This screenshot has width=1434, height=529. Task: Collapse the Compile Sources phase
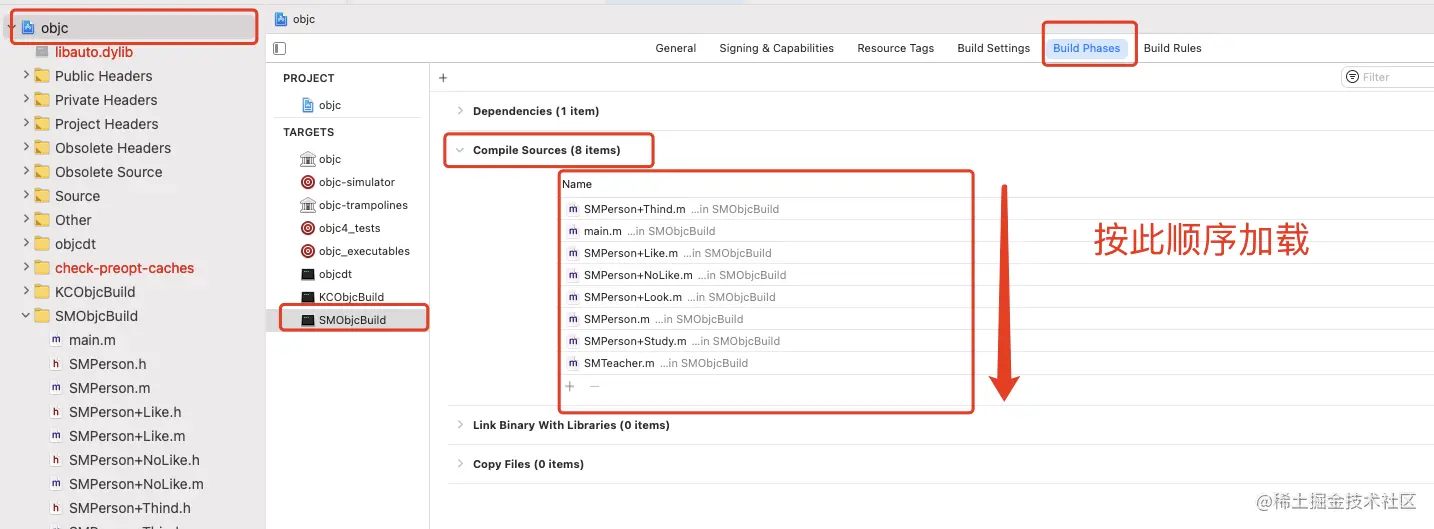460,150
